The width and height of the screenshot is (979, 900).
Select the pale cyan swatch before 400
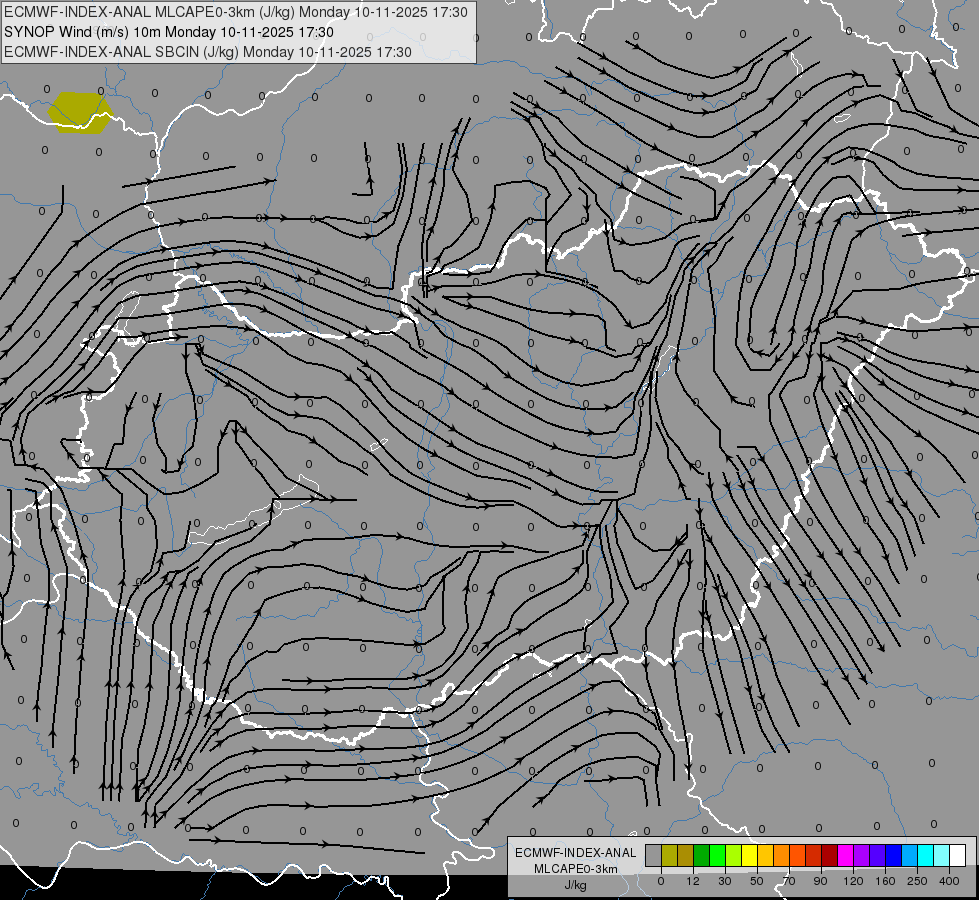coord(942,855)
